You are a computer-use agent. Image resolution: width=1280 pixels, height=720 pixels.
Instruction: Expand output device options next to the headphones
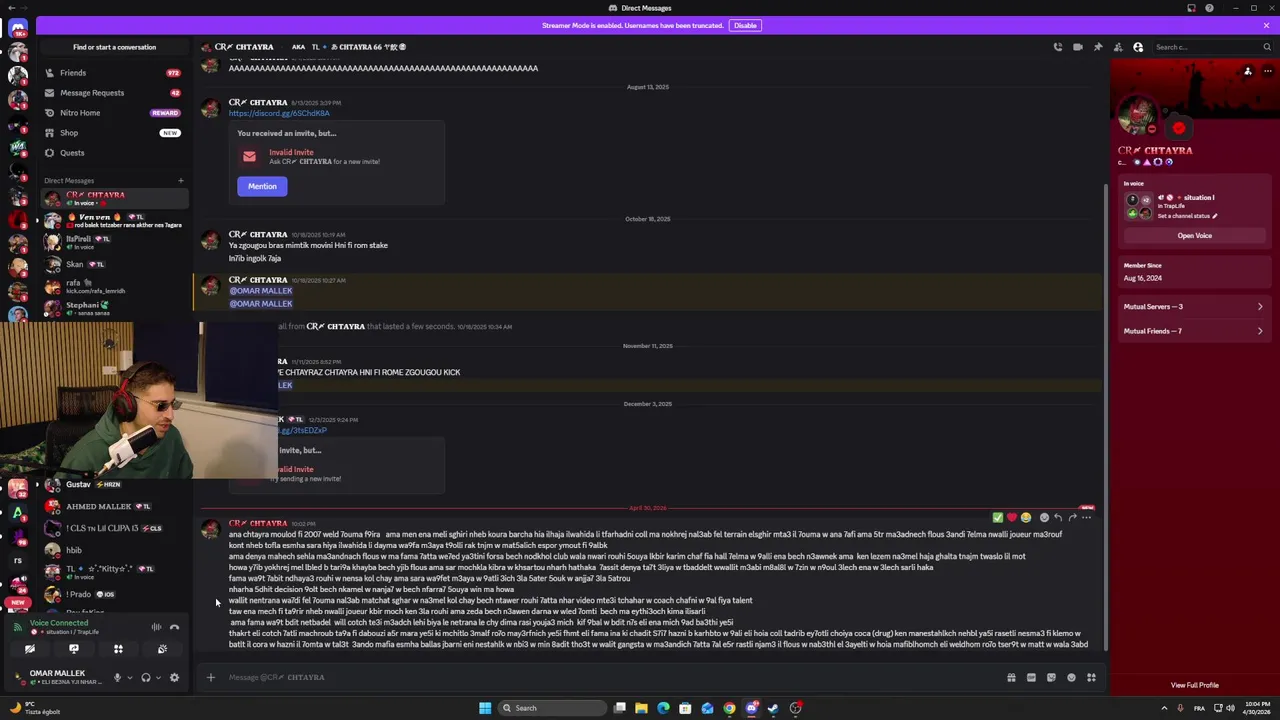[158, 678]
